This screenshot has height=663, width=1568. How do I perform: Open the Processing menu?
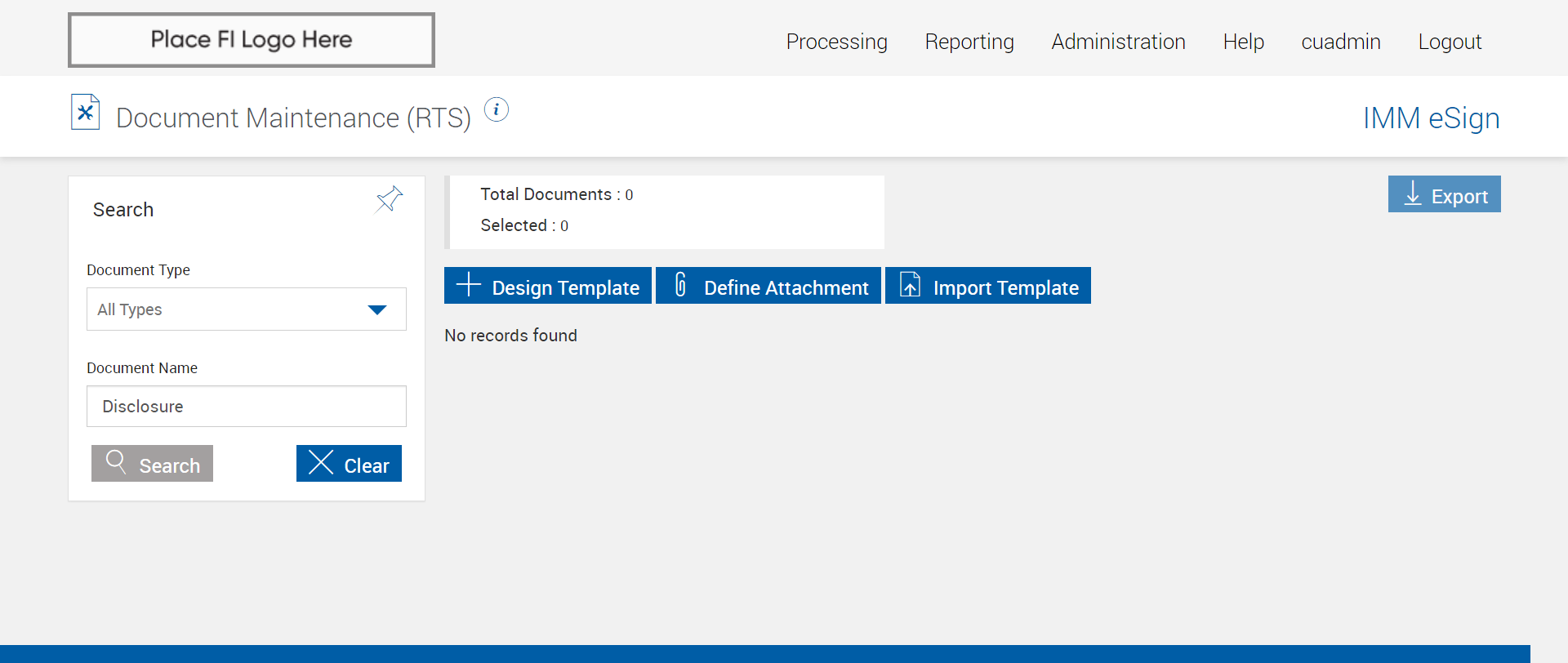coord(836,42)
